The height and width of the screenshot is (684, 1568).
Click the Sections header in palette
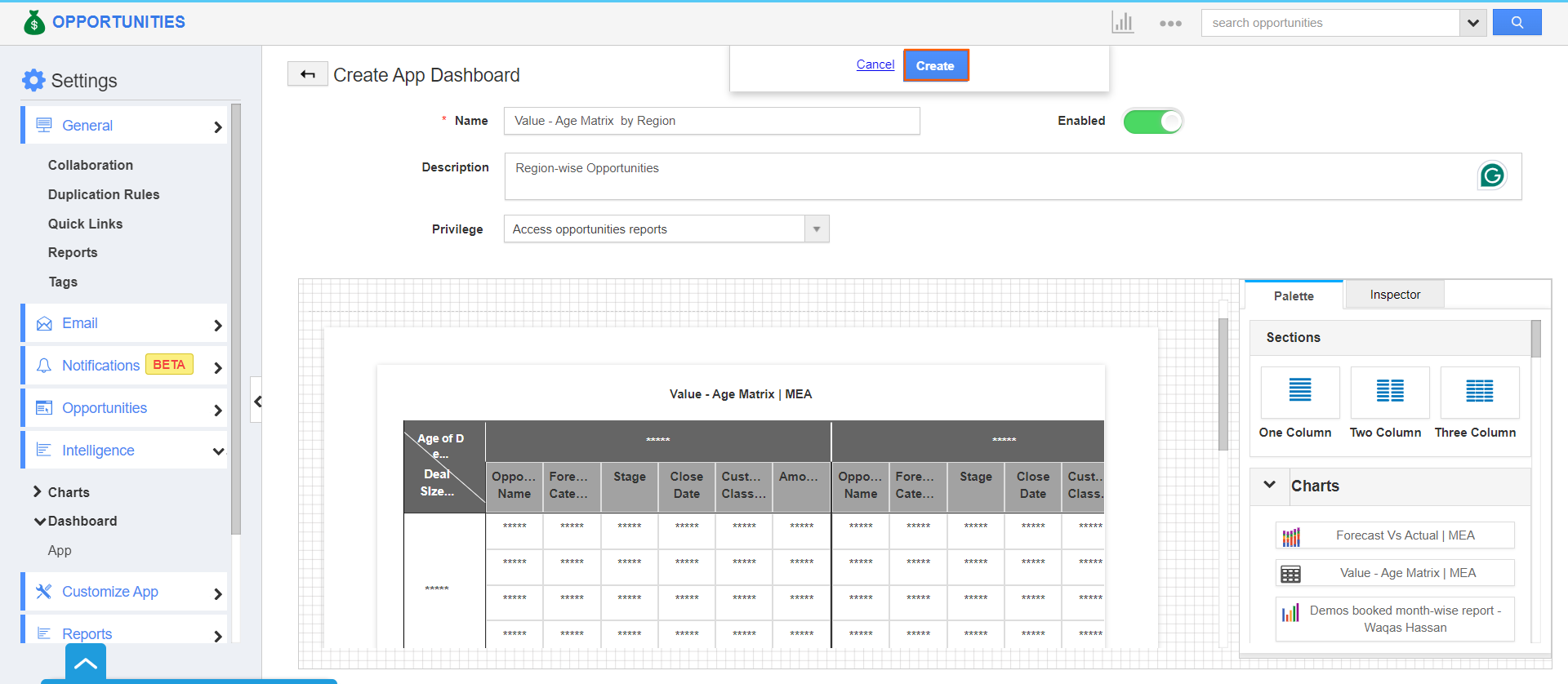(1390, 338)
